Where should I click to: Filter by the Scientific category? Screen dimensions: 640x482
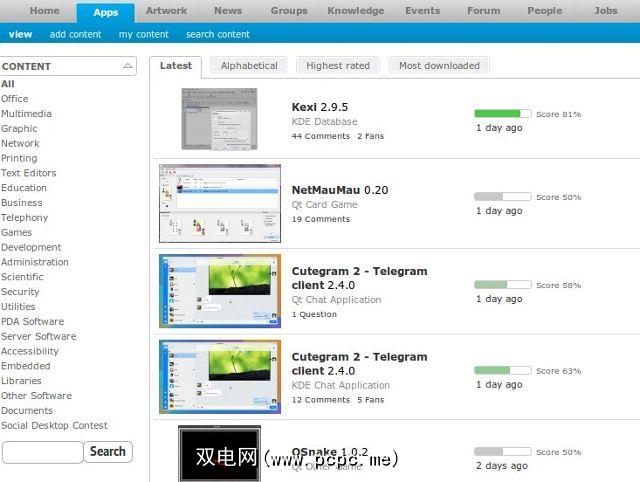pos(22,277)
